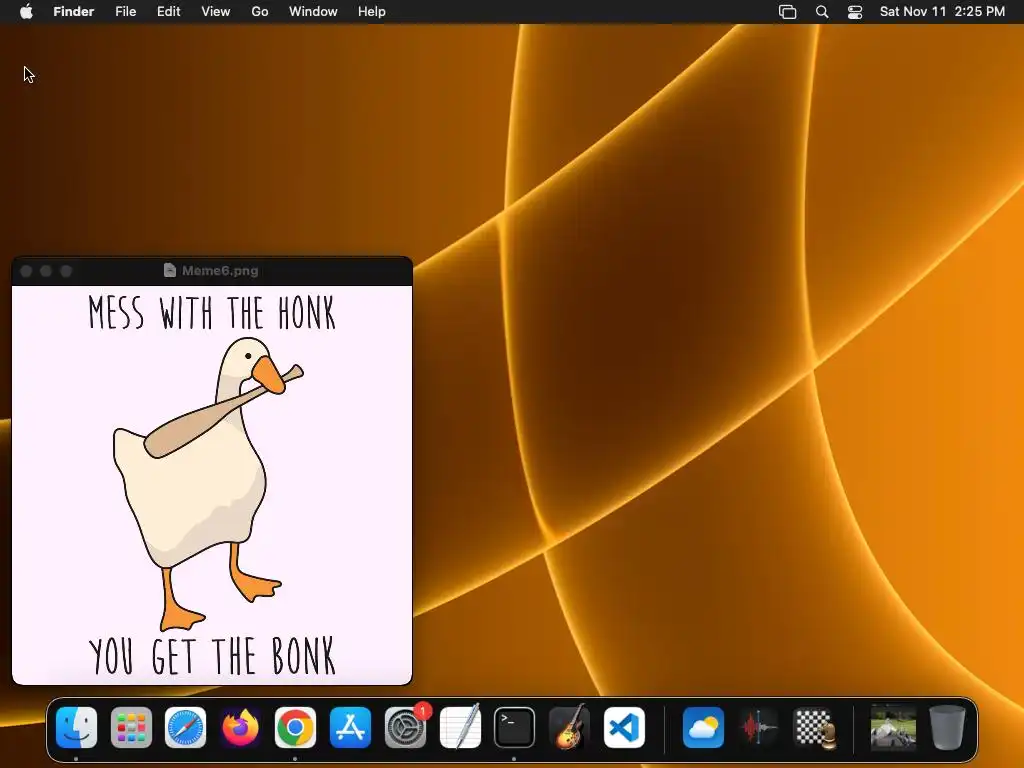Viewport: 1024px width, 768px height.
Task: Zoom the Meme6.png window
Action: (66, 271)
